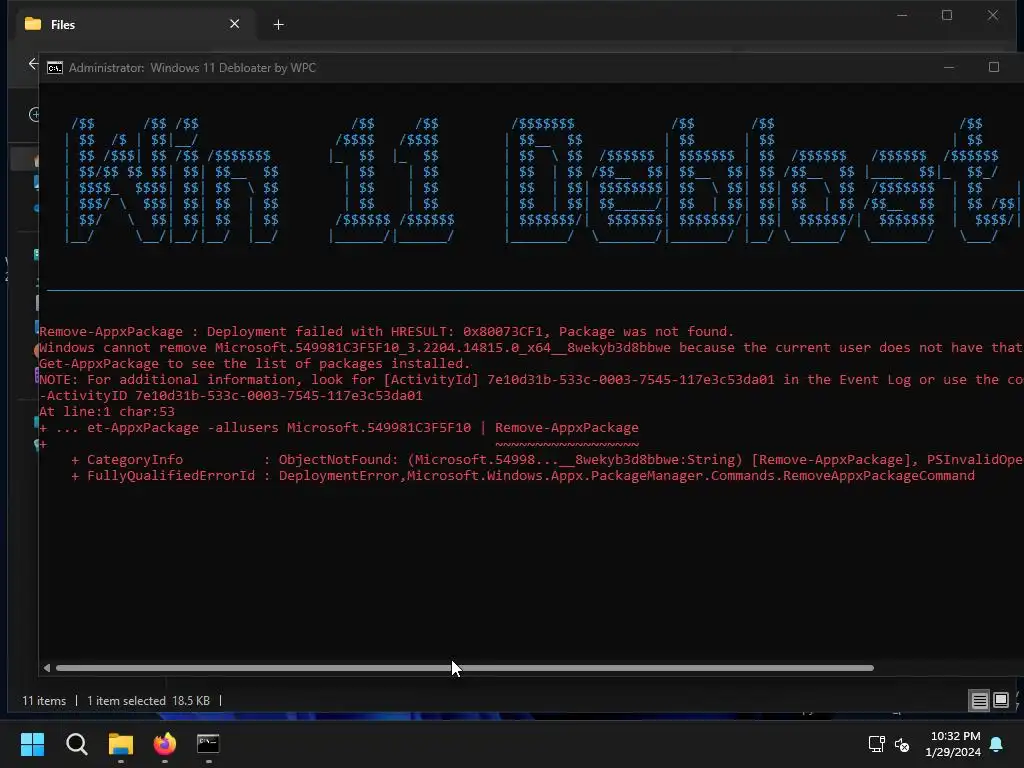Screen dimensions: 1024x768
Task: Open the Windows Start menu
Action: click(32, 744)
